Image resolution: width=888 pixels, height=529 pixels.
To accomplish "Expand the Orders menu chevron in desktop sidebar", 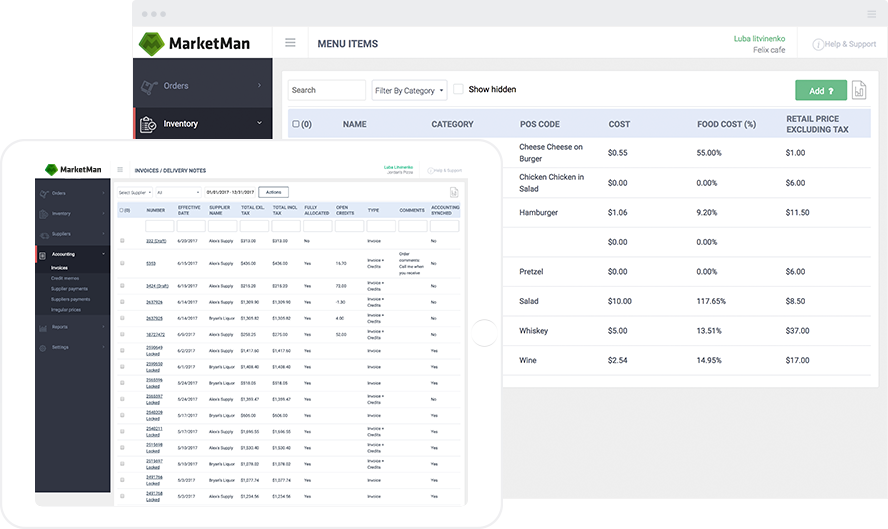I will [x=259, y=86].
